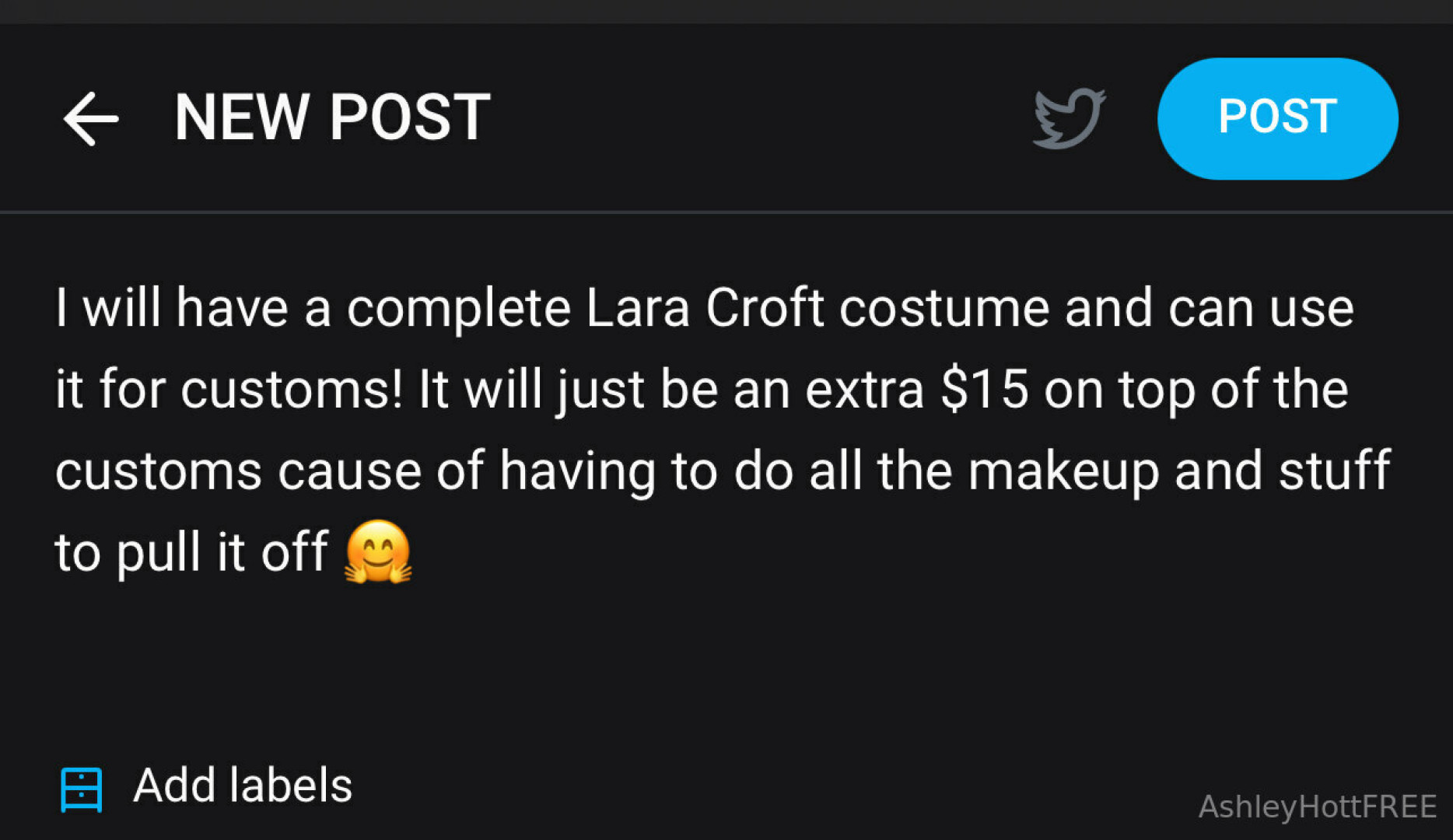Viewport: 1453px width, 840px height.
Task: Go back using the left arrow
Action: [90, 119]
